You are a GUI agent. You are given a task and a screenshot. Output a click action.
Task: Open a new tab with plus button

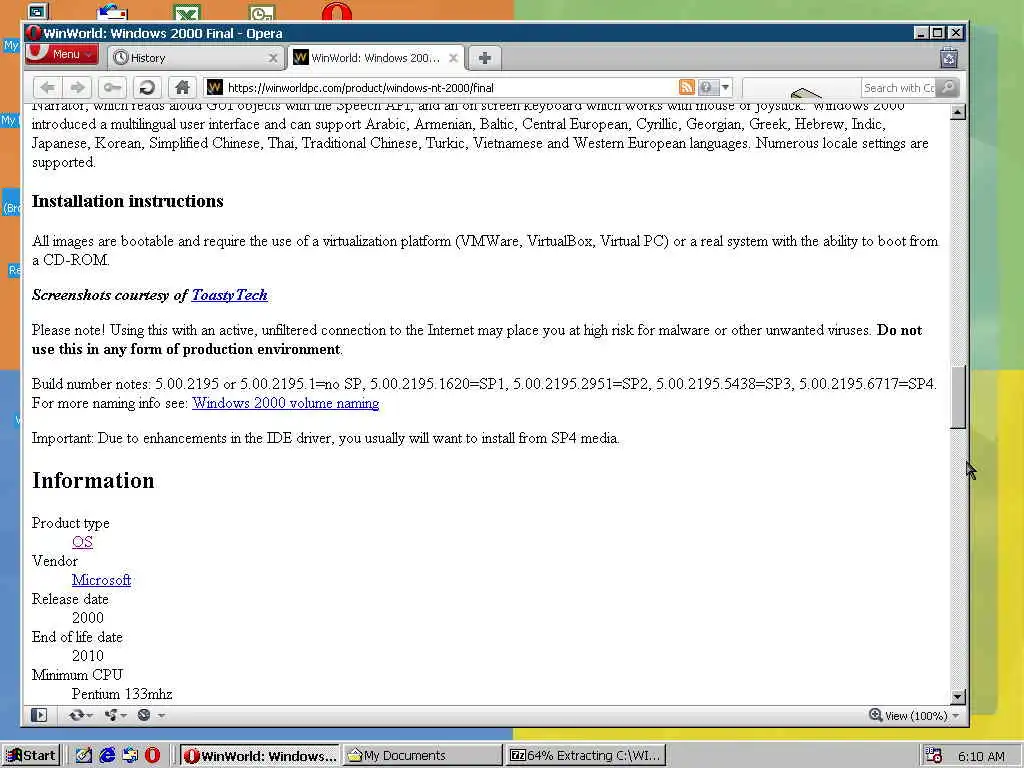485,58
